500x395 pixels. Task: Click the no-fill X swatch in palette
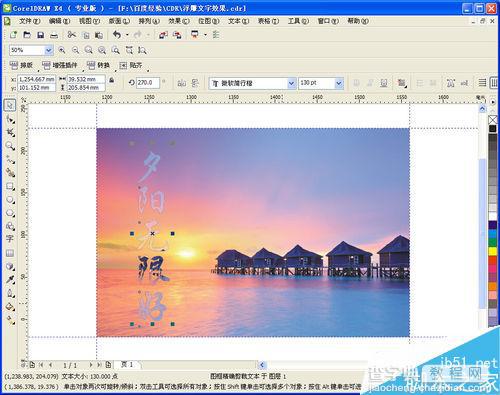point(493,119)
